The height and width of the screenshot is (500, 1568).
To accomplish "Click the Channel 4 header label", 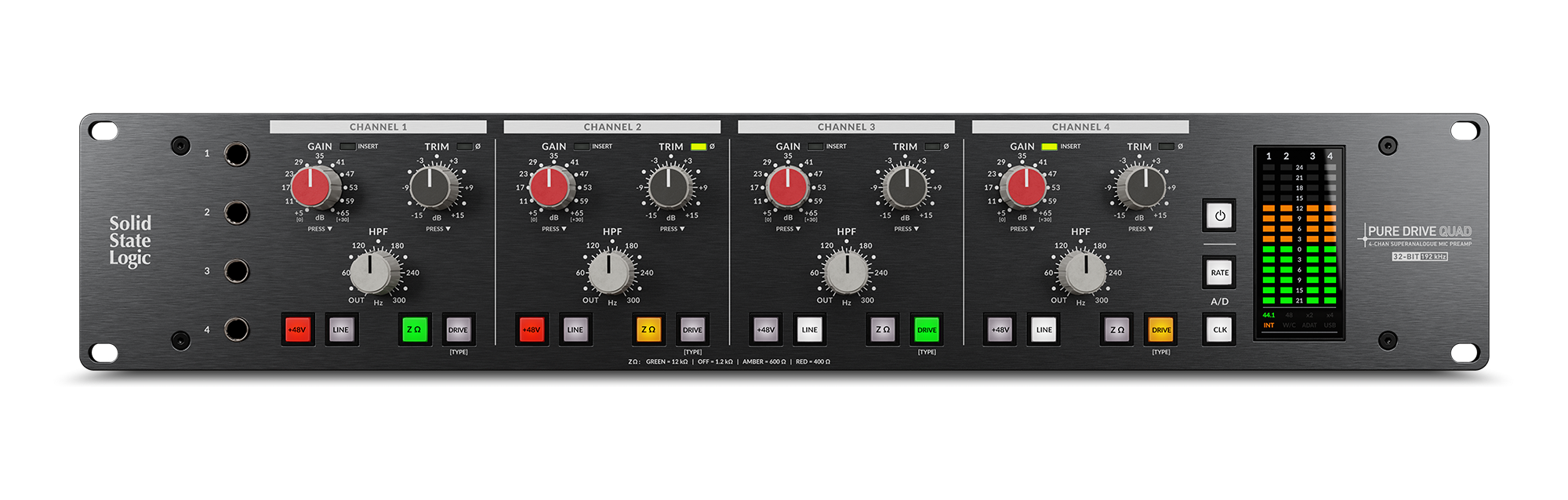I will point(1080,127).
